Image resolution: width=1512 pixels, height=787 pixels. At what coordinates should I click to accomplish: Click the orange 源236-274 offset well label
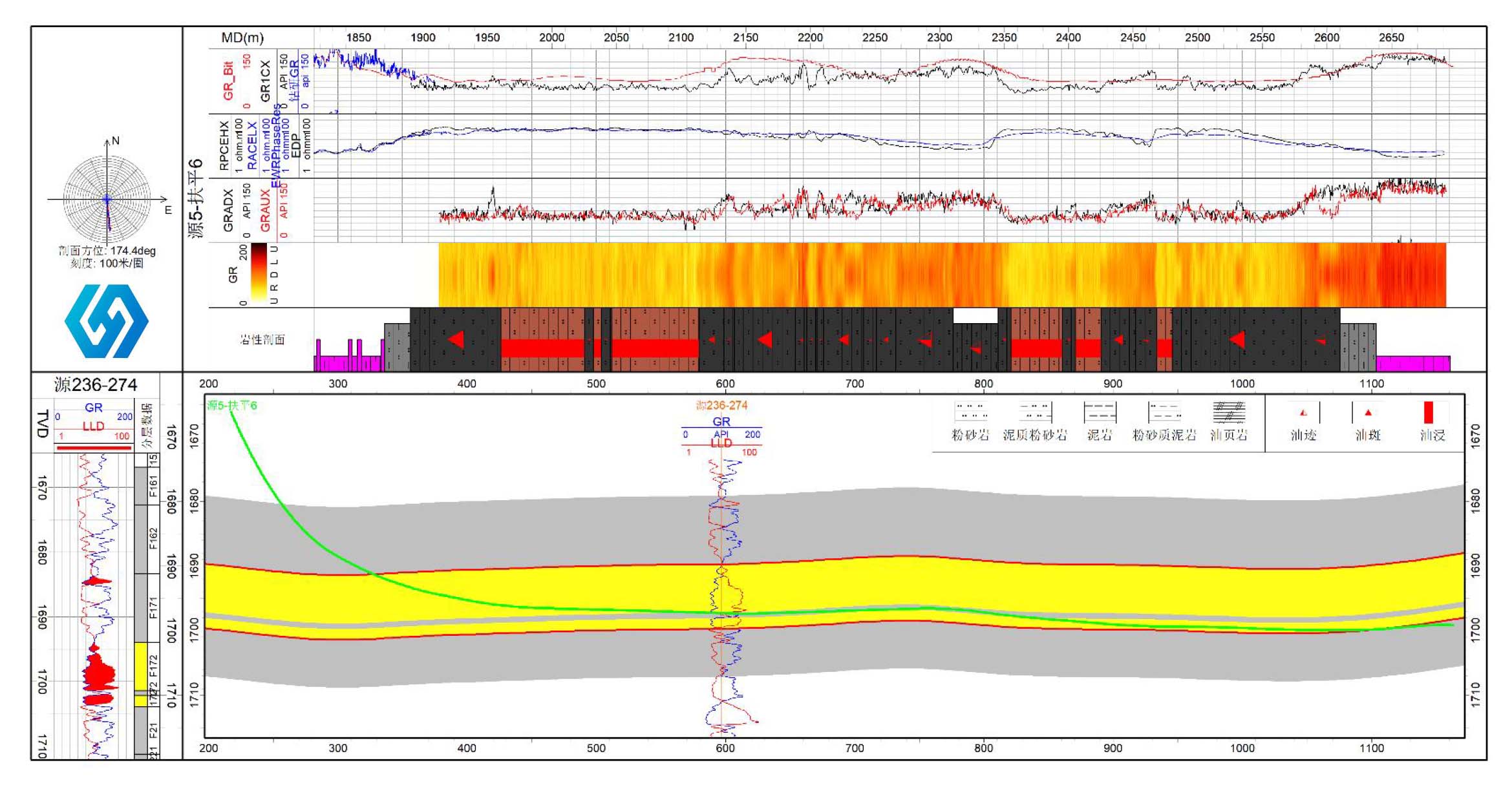721,406
